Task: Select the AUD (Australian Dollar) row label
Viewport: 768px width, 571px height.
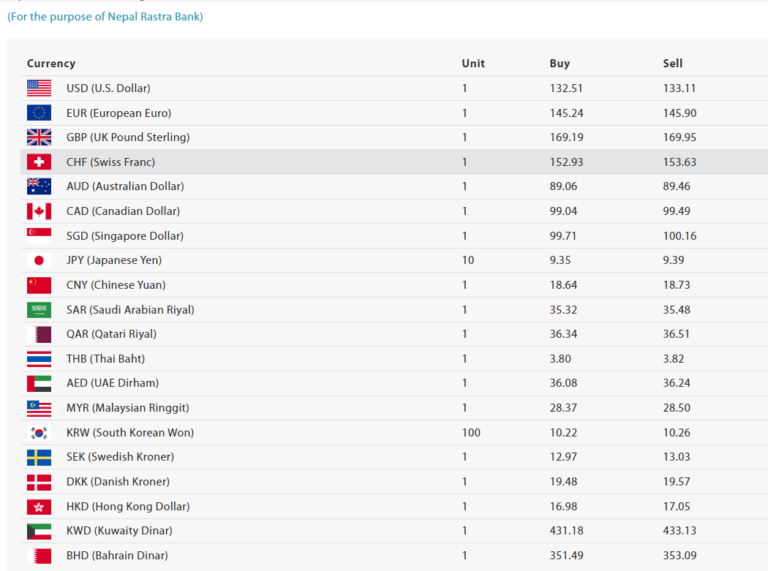Action: (125, 186)
